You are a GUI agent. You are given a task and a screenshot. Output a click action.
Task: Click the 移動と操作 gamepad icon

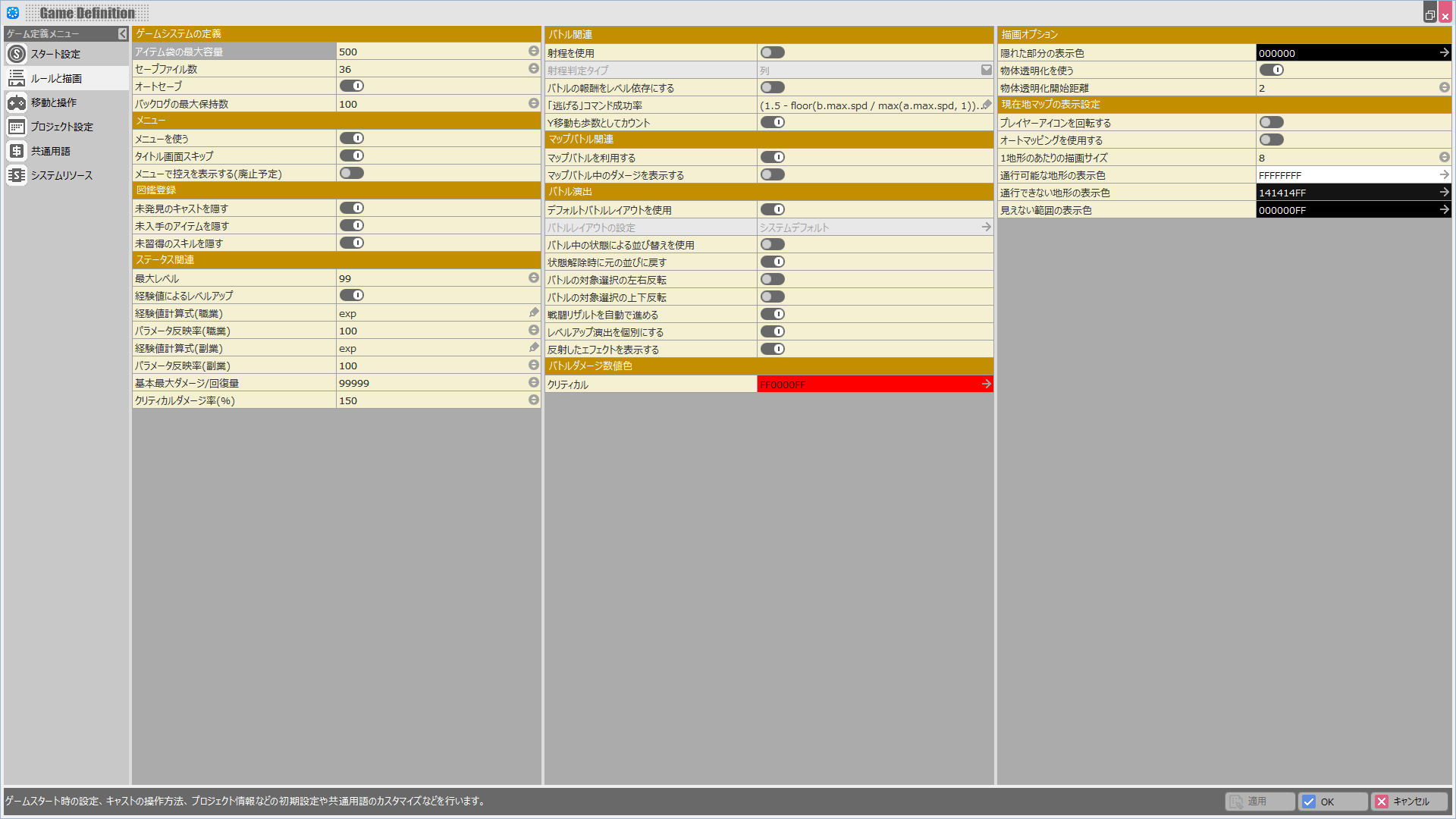click(17, 102)
